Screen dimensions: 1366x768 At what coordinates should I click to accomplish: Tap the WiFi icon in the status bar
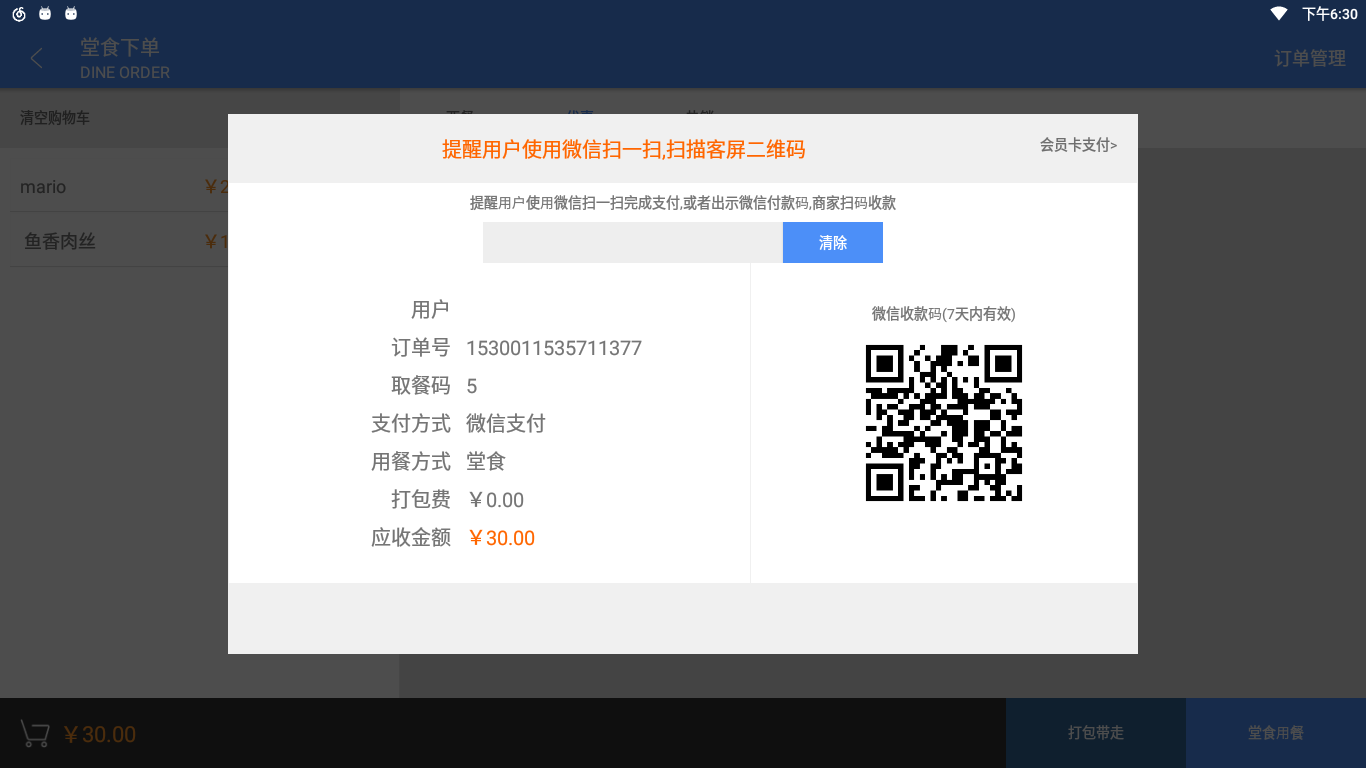pos(1278,13)
